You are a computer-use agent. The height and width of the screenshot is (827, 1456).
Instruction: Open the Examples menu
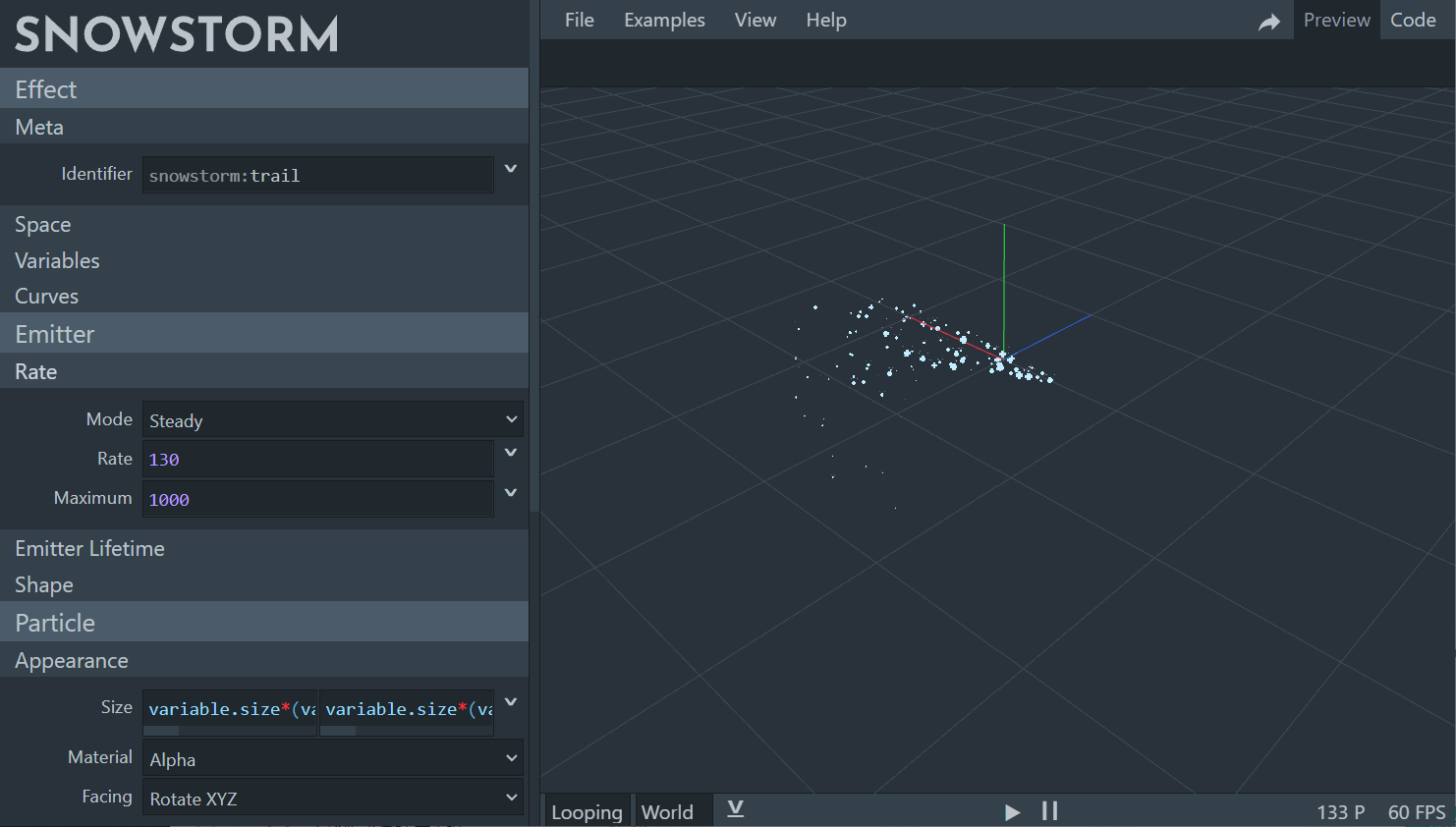click(664, 20)
